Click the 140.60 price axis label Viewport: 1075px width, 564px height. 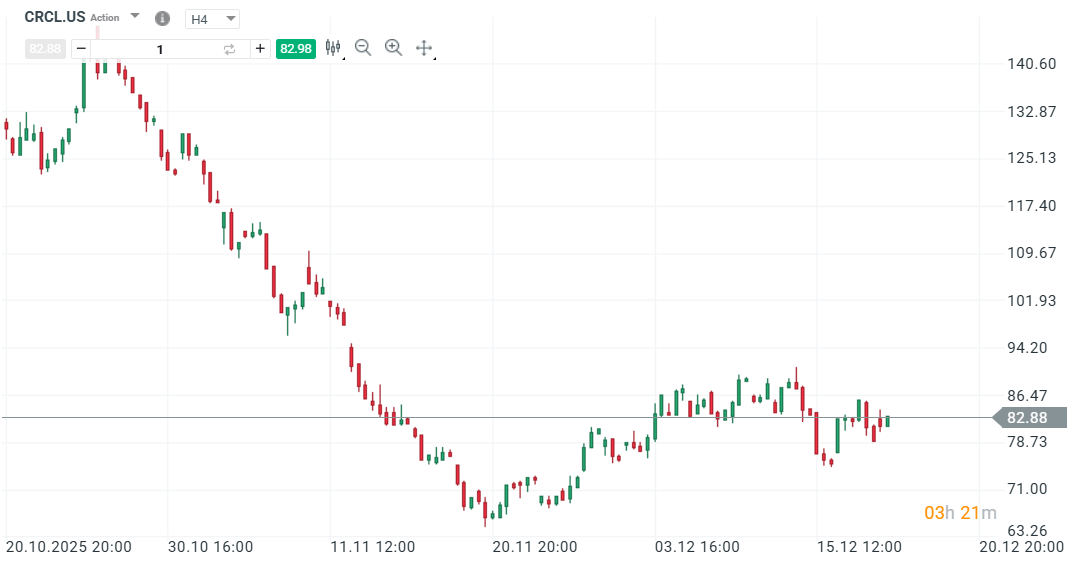click(x=1032, y=64)
